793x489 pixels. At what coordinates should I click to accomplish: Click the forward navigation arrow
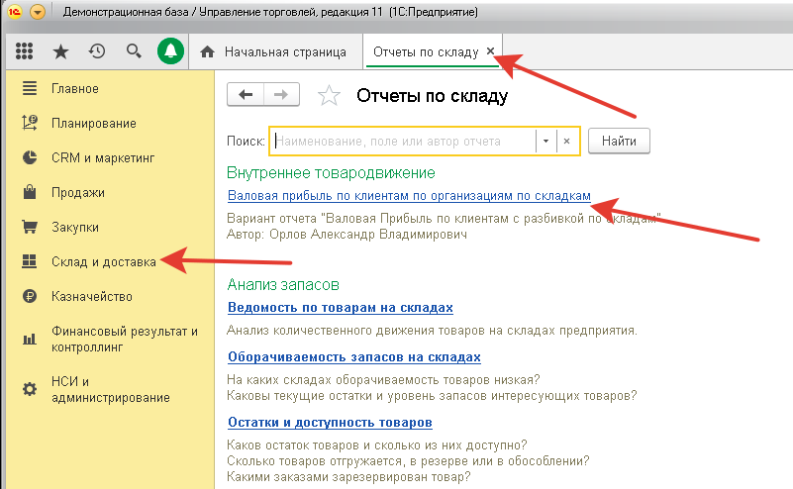281,95
